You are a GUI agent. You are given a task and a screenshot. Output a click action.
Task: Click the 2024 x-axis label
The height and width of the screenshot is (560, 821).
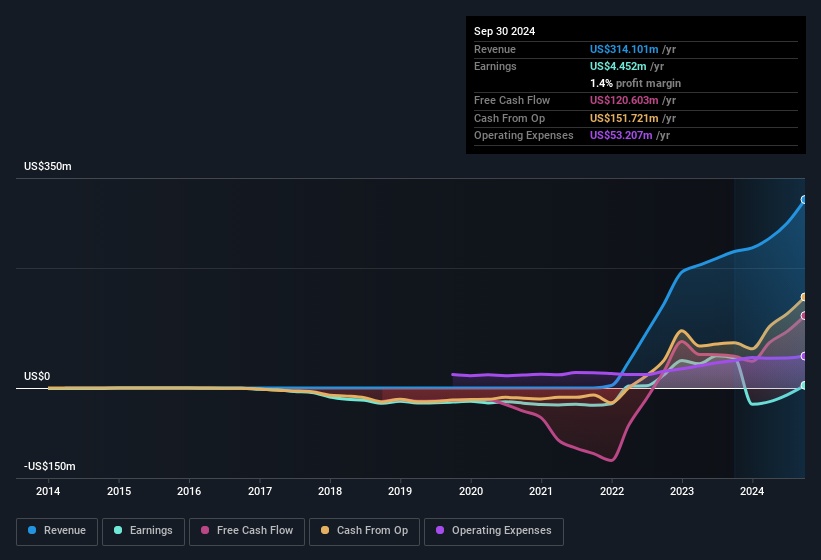pos(752,491)
